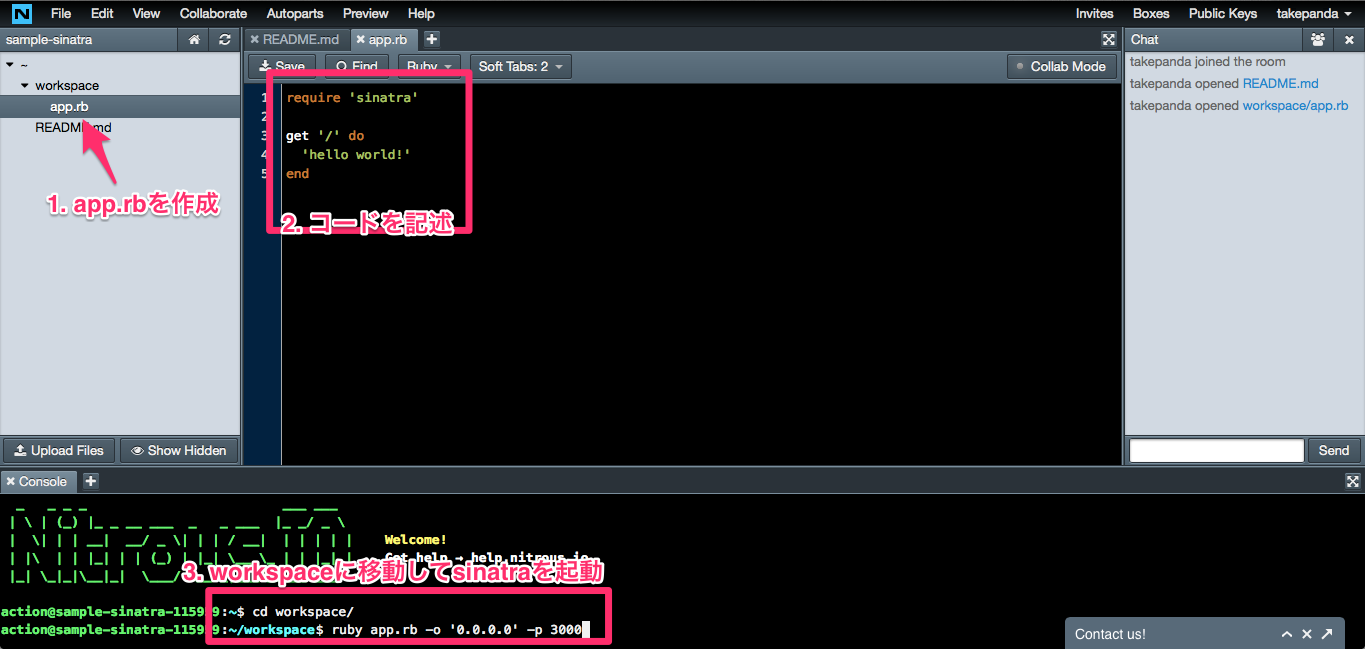The height and width of the screenshot is (649, 1365).
Task: Click inside the chat message input field
Action: (x=1215, y=450)
